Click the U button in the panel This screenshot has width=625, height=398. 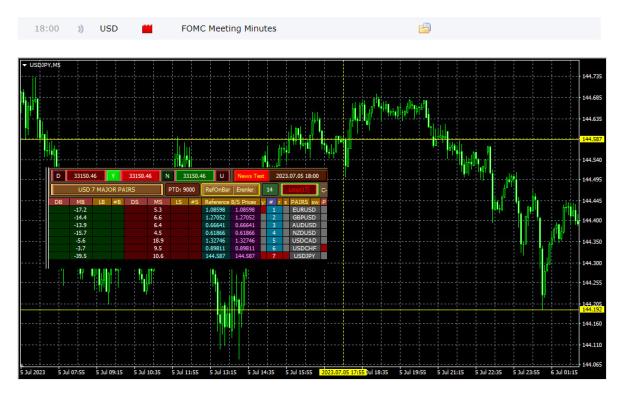(222, 176)
